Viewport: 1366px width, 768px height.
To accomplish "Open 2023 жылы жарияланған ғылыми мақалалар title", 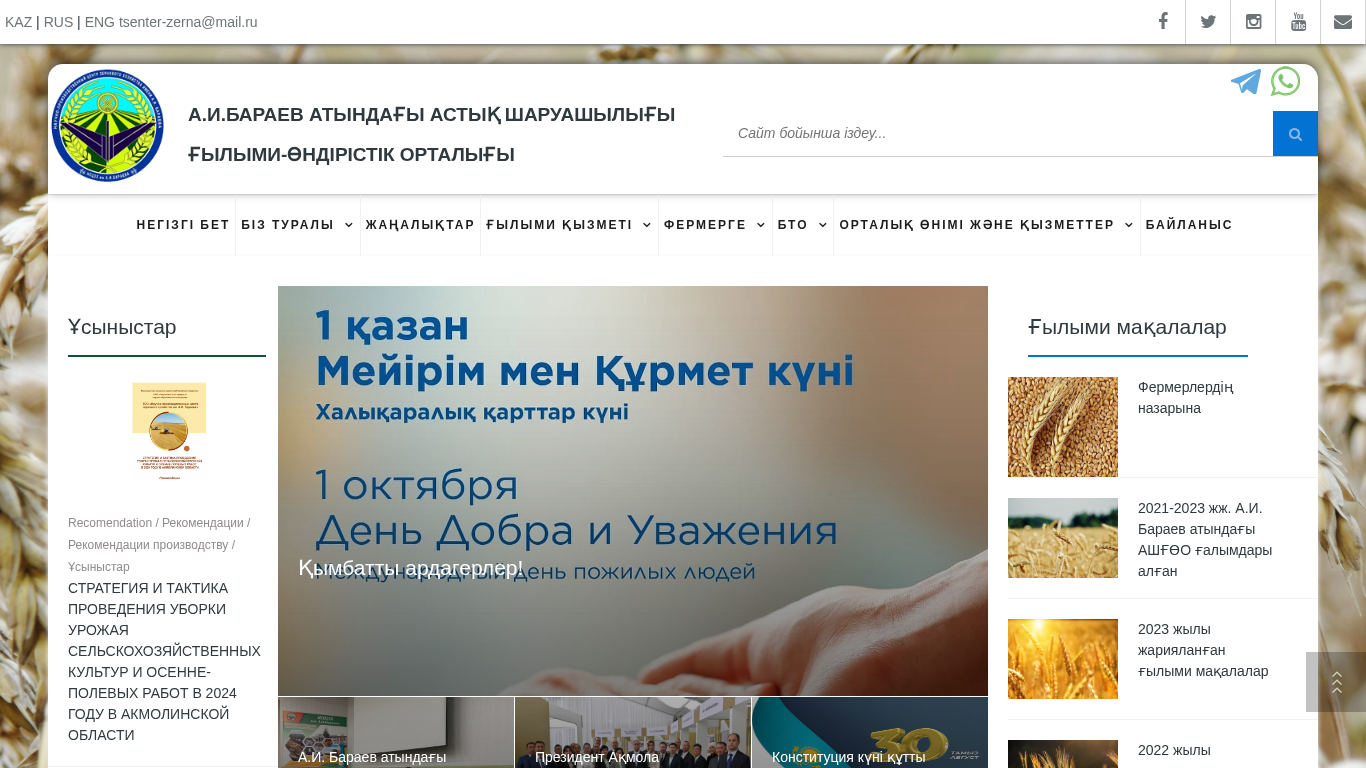I will pyautogui.click(x=1203, y=650).
